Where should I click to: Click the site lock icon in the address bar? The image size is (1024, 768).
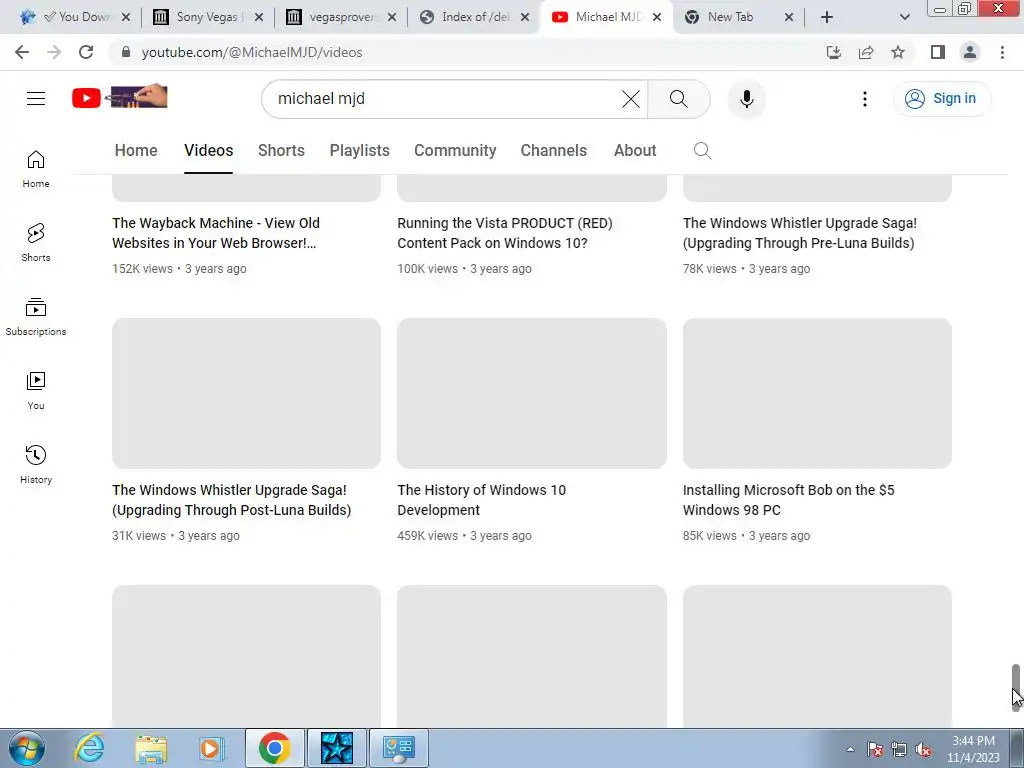[126, 52]
